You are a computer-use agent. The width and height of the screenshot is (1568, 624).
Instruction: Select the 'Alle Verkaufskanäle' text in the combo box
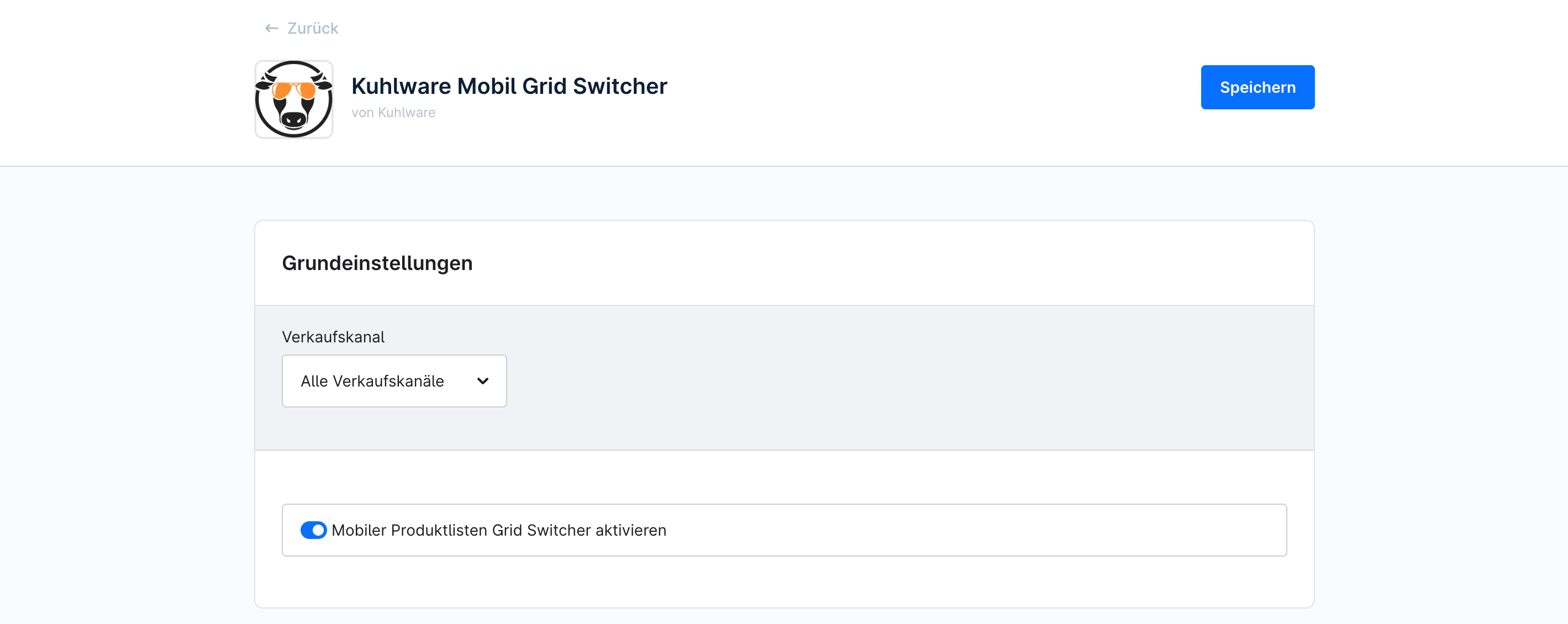[x=372, y=380]
